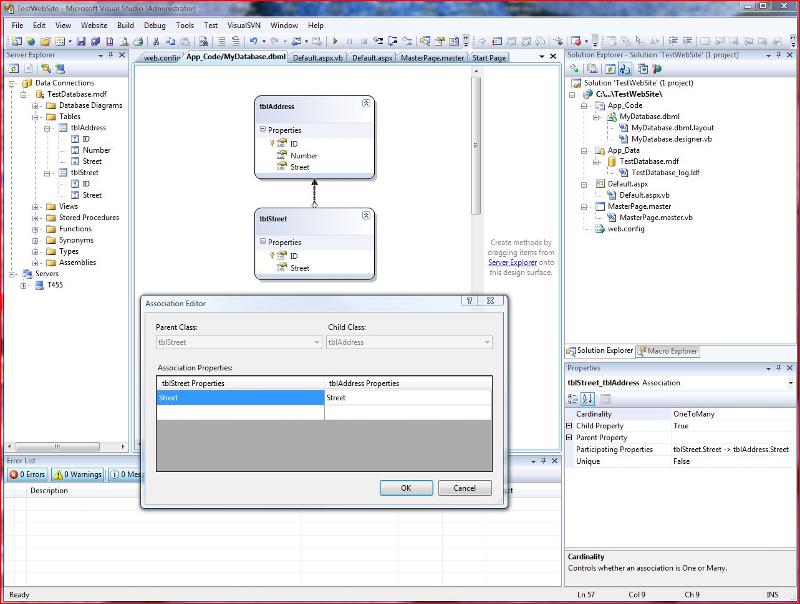Screen dimensions: 800x604
Task: Expand Database Diagrams folder node
Action: point(35,106)
